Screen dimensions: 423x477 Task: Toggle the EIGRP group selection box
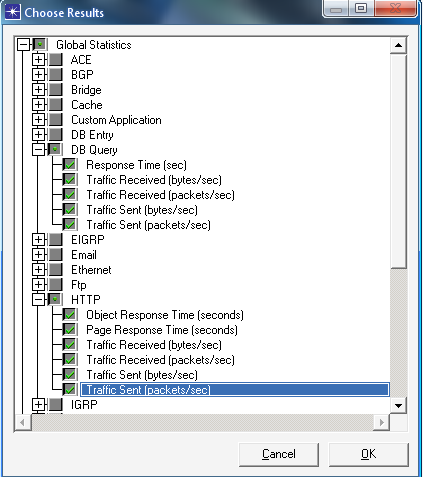point(55,240)
